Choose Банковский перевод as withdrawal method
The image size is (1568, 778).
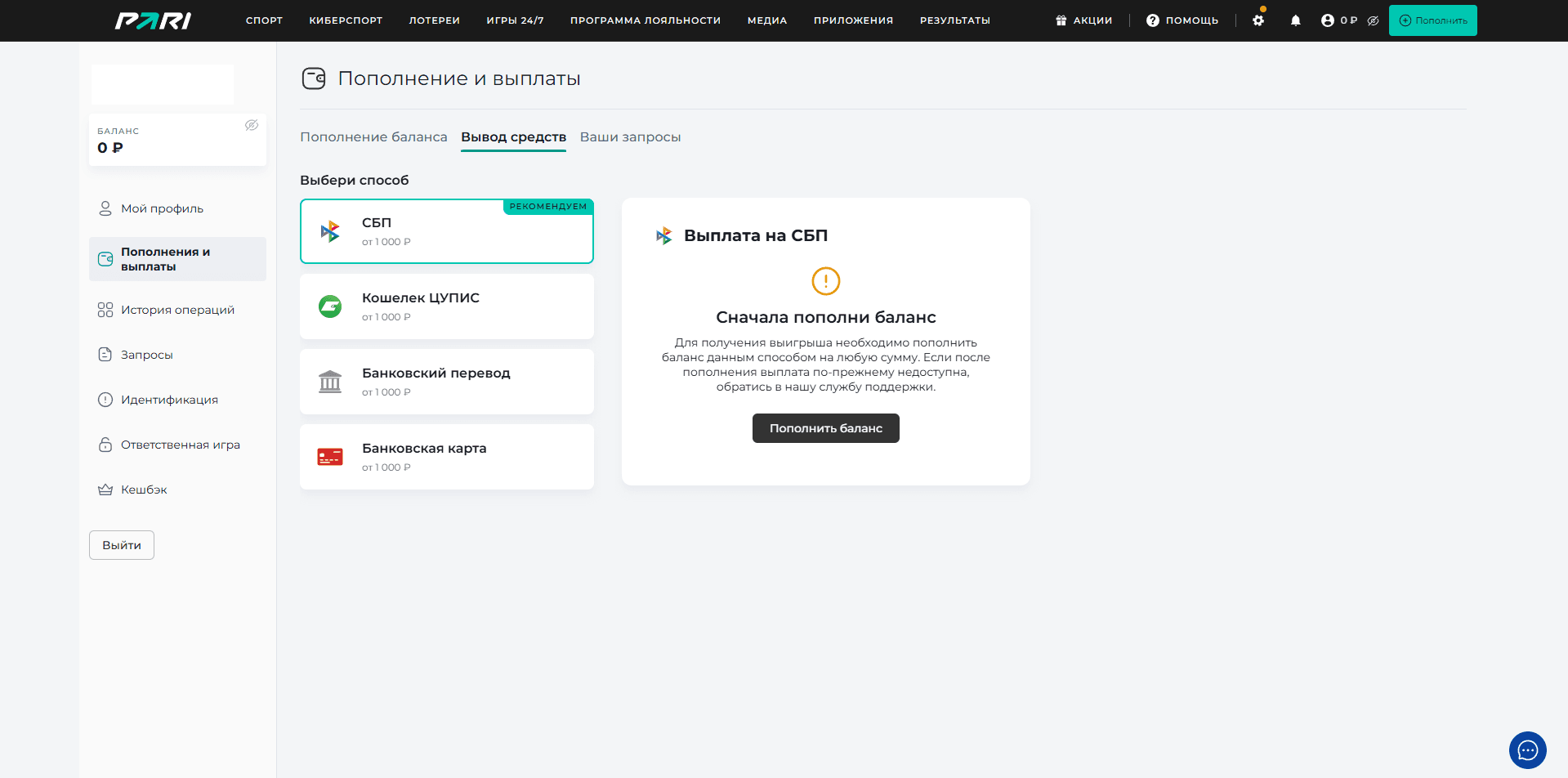click(447, 382)
